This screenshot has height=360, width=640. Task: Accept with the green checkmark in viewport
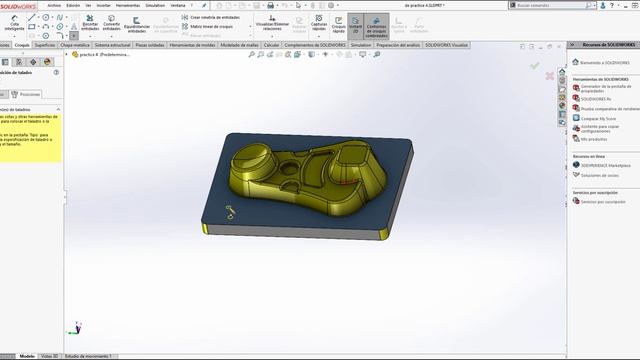click(x=534, y=66)
